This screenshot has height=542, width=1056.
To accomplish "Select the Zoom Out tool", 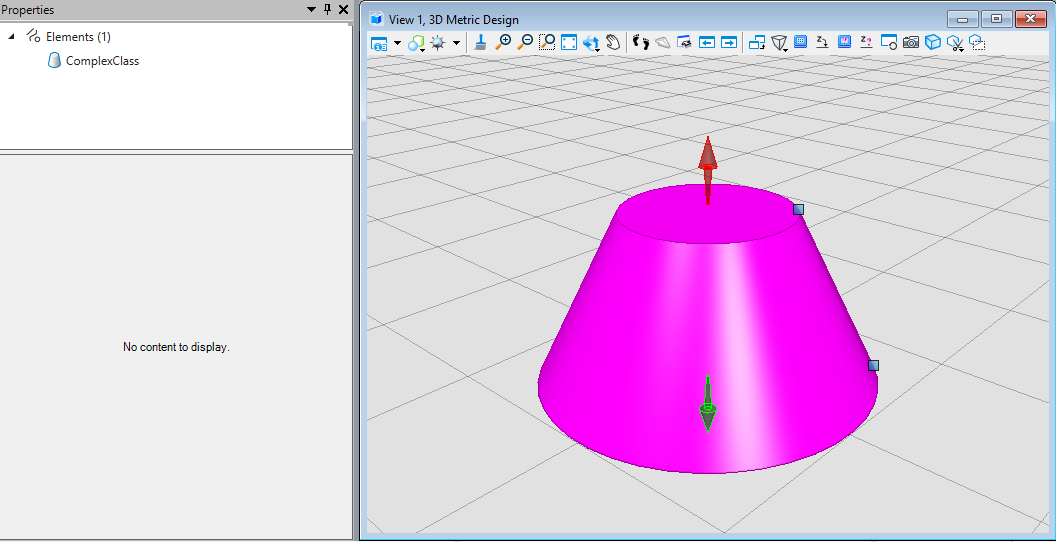I will pos(525,42).
